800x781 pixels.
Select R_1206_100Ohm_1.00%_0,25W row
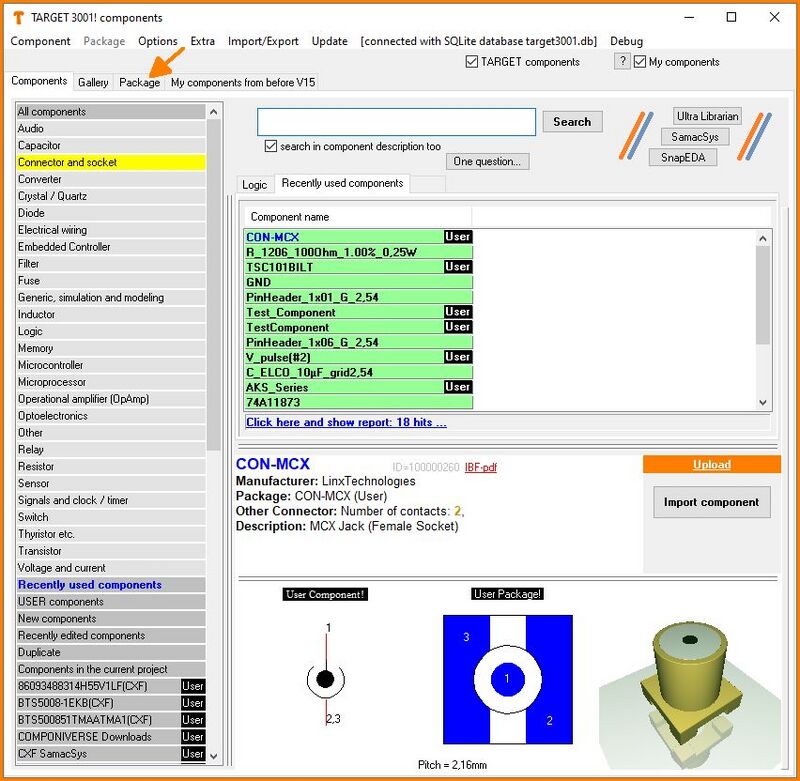(358, 252)
